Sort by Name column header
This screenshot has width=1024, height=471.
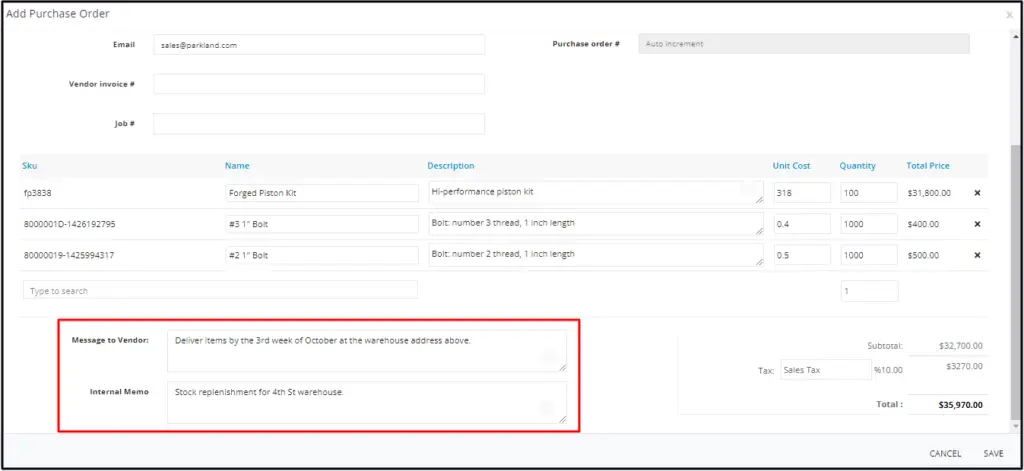click(237, 166)
